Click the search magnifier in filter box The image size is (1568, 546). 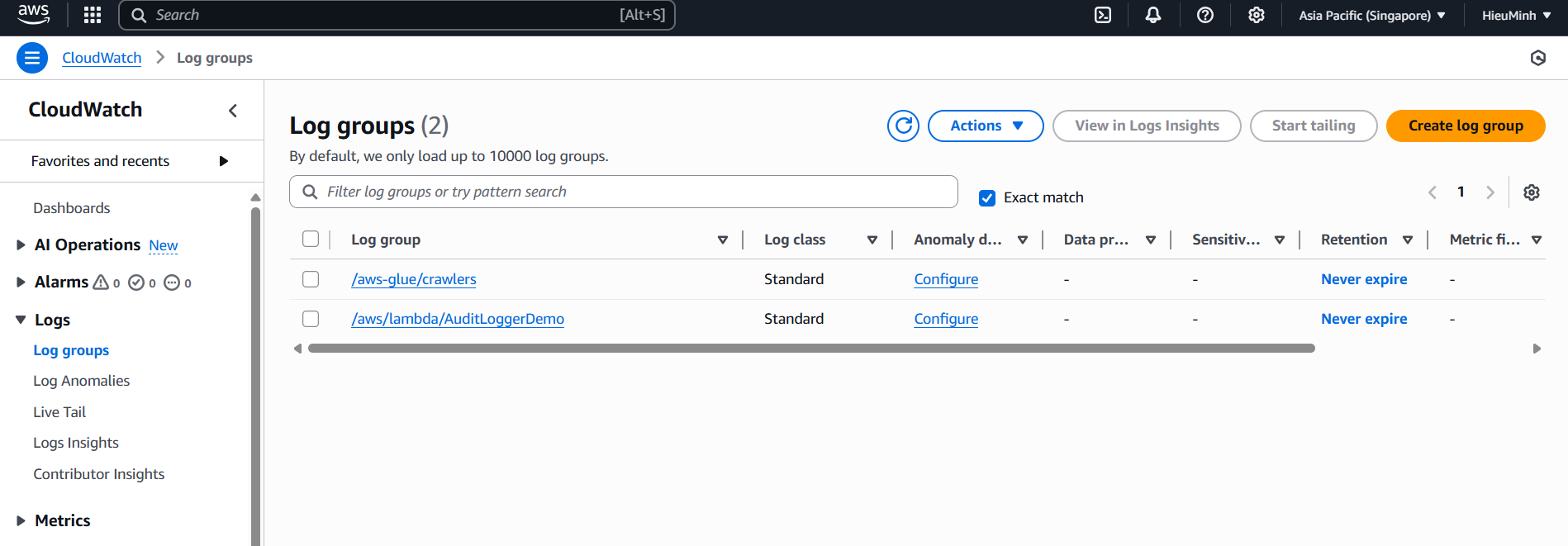coord(310,192)
